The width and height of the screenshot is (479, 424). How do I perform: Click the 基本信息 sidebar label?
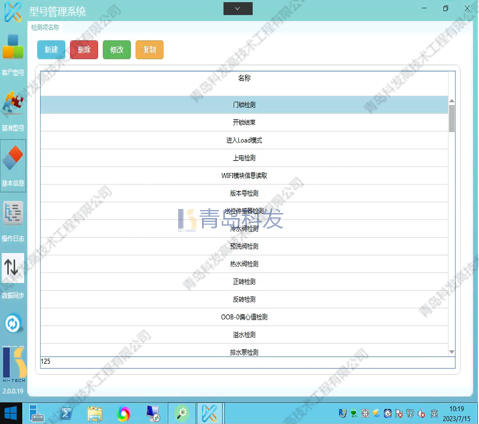[13, 183]
